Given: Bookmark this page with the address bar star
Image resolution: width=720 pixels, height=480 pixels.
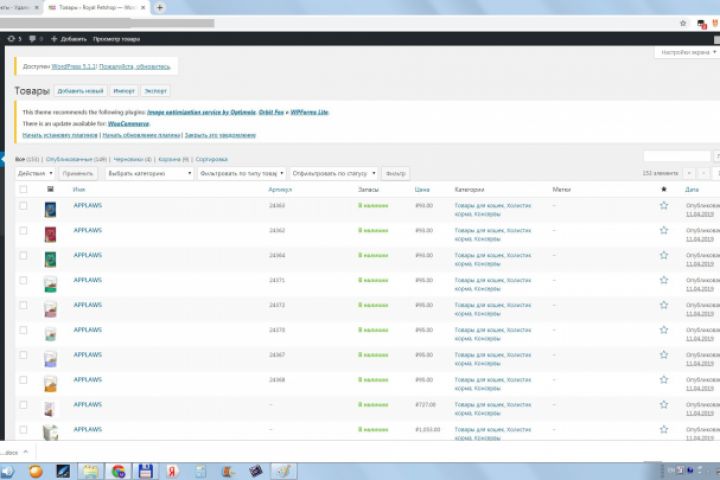Looking at the screenshot, I should point(683,23).
